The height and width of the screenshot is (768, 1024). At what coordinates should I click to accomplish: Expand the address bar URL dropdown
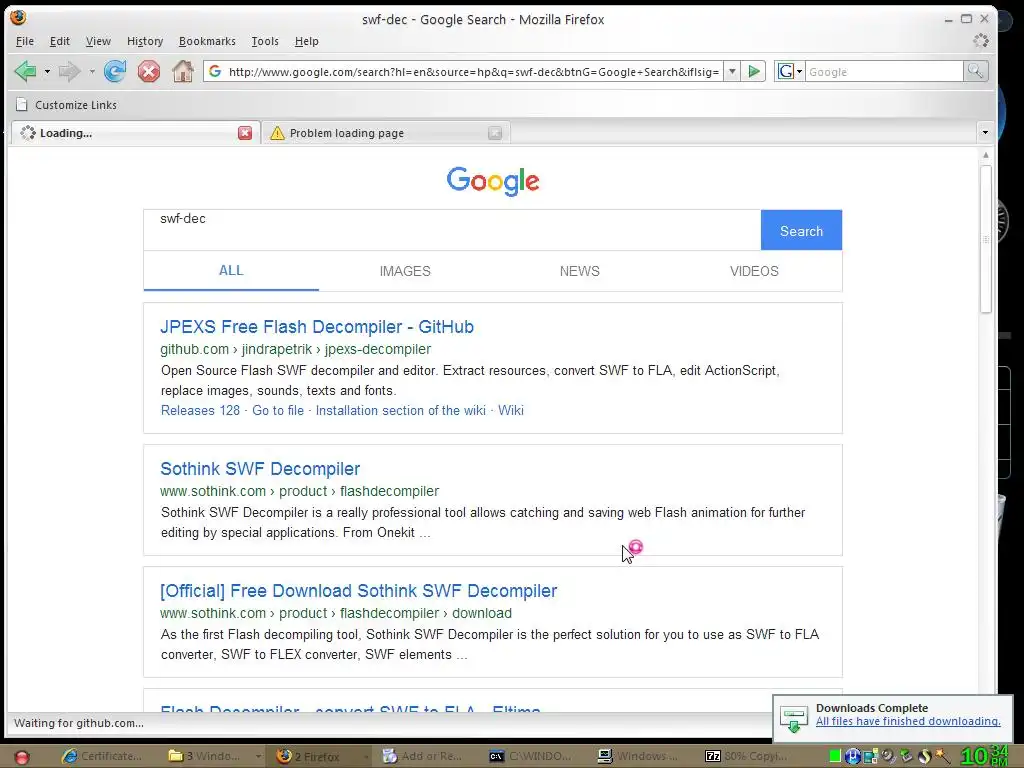(732, 71)
